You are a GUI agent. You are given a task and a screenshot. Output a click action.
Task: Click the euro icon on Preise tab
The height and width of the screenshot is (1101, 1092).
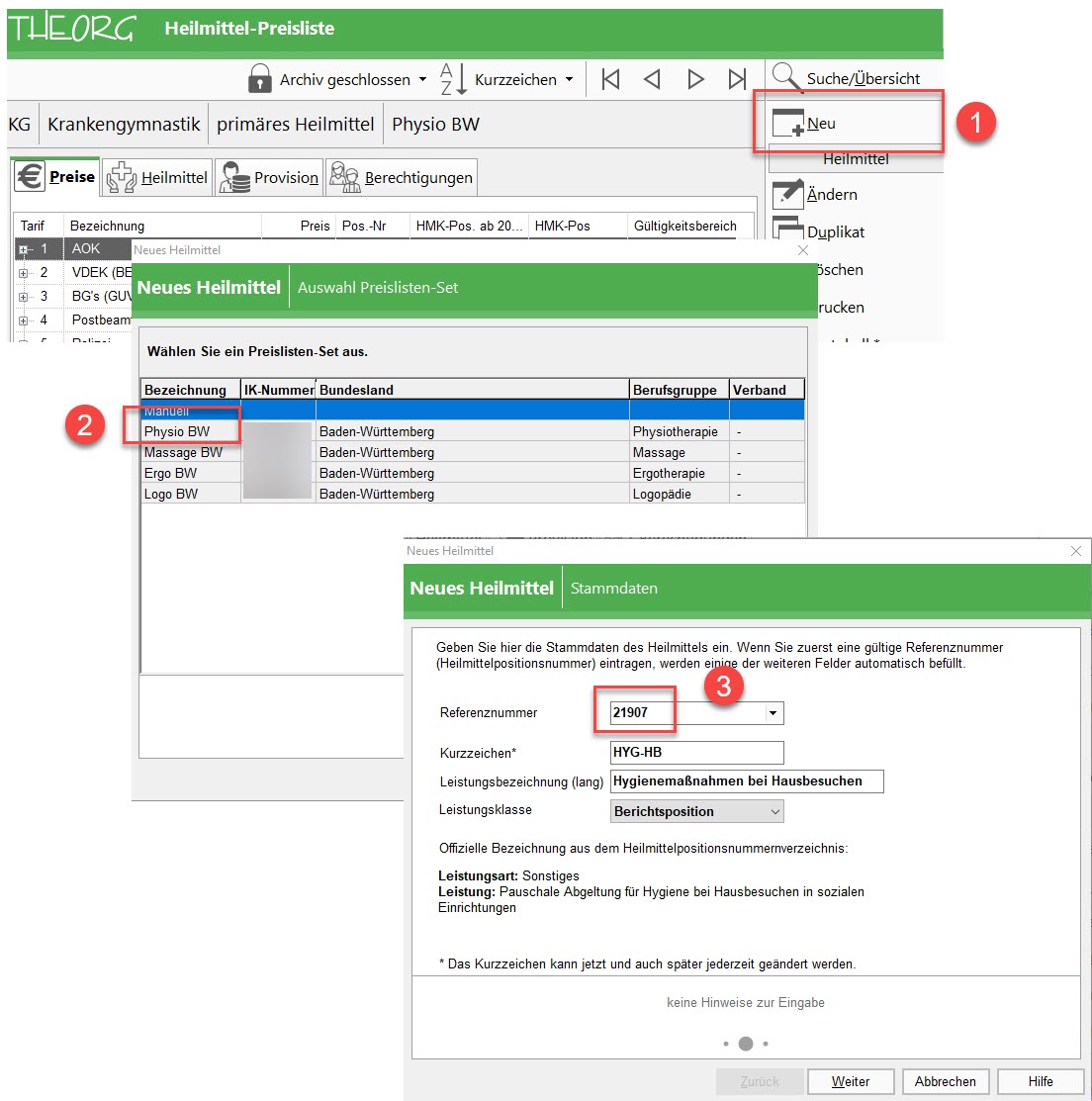[x=31, y=176]
